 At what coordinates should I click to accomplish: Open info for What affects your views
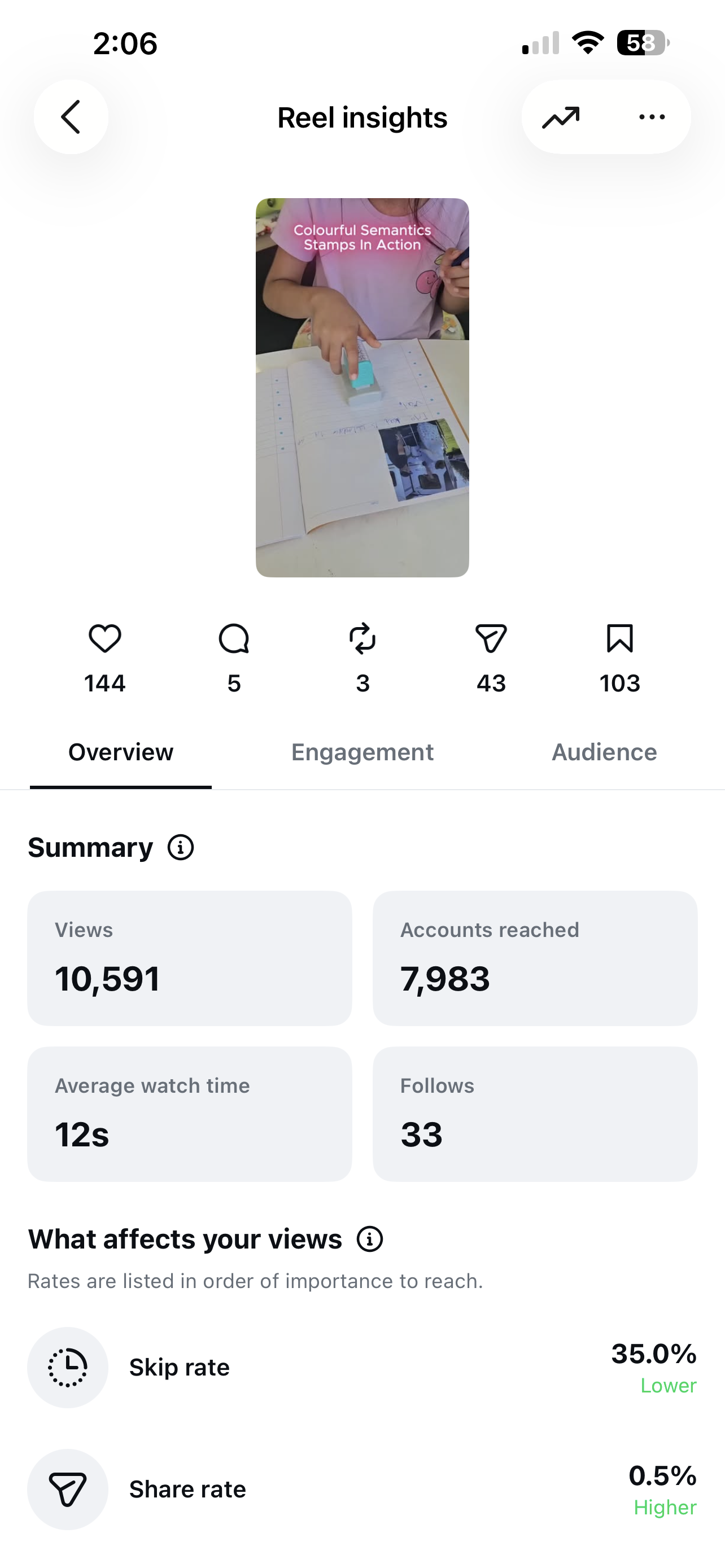(x=369, y=1239)
